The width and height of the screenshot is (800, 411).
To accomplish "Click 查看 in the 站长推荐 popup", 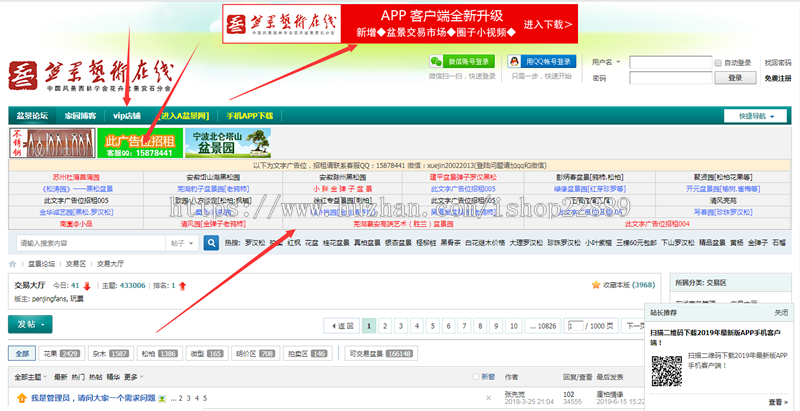I will (778, 402).
